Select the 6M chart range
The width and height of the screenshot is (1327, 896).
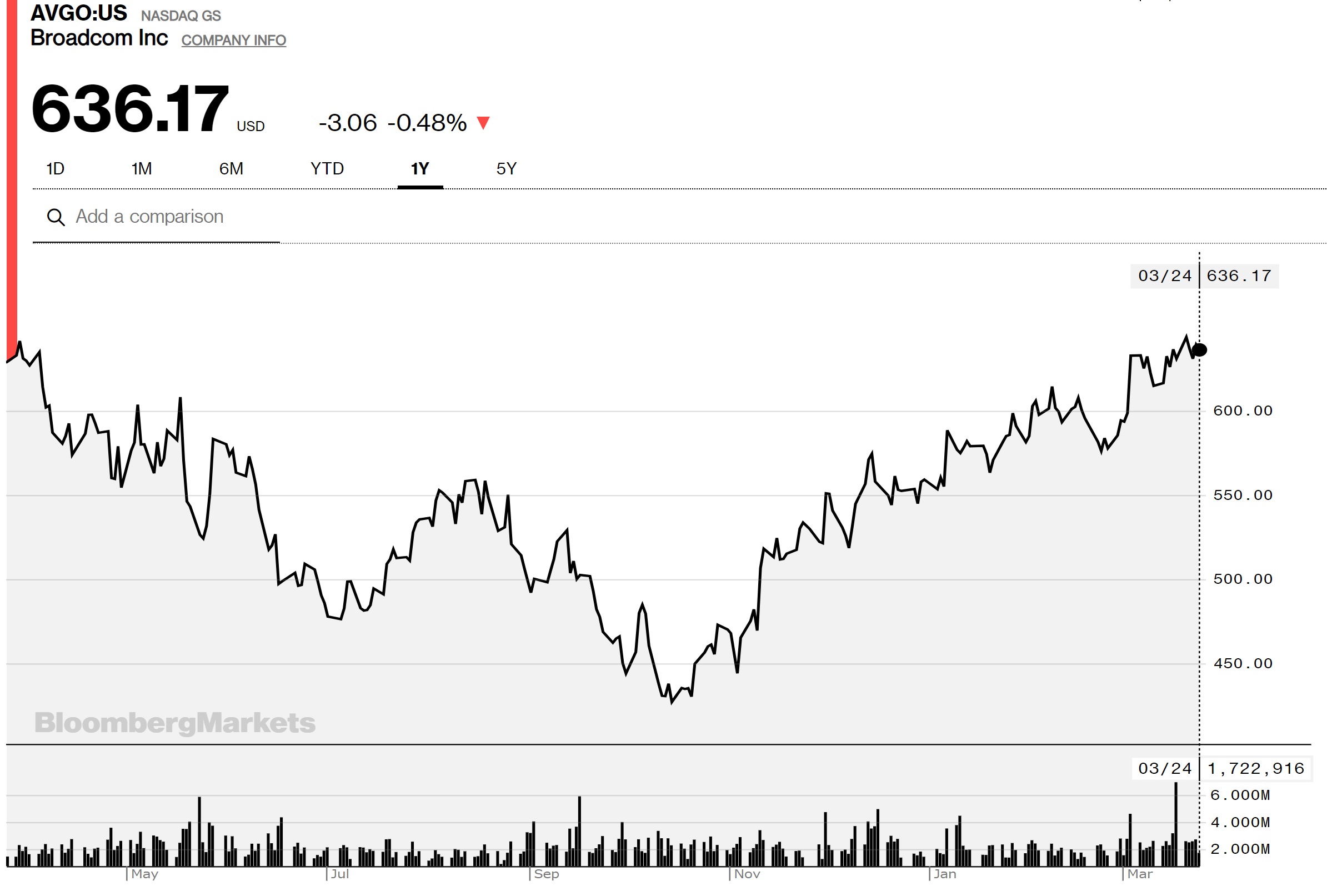click(x=231, y=169)
